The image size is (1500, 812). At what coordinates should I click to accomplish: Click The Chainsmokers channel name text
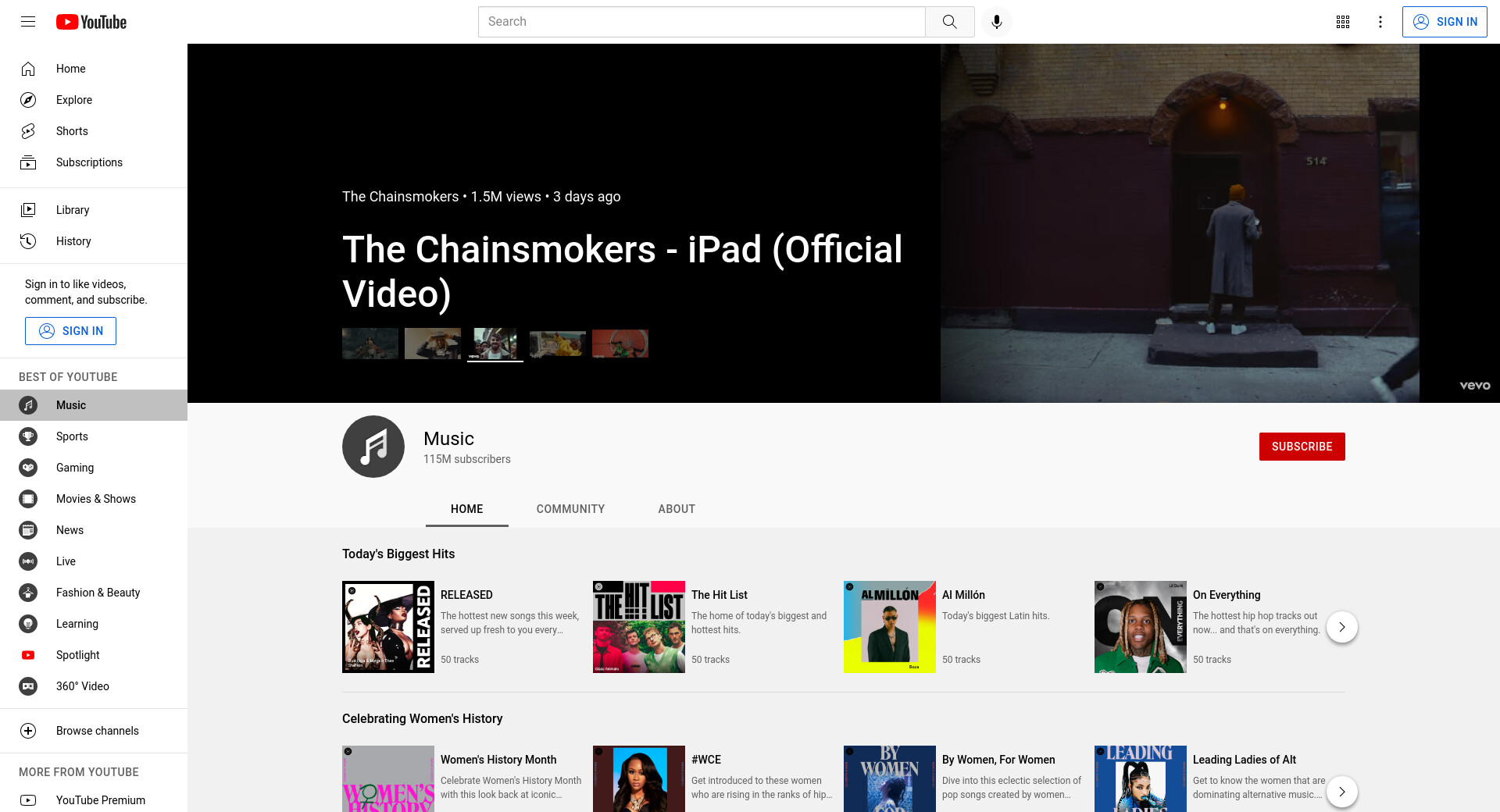coord(400,197)
